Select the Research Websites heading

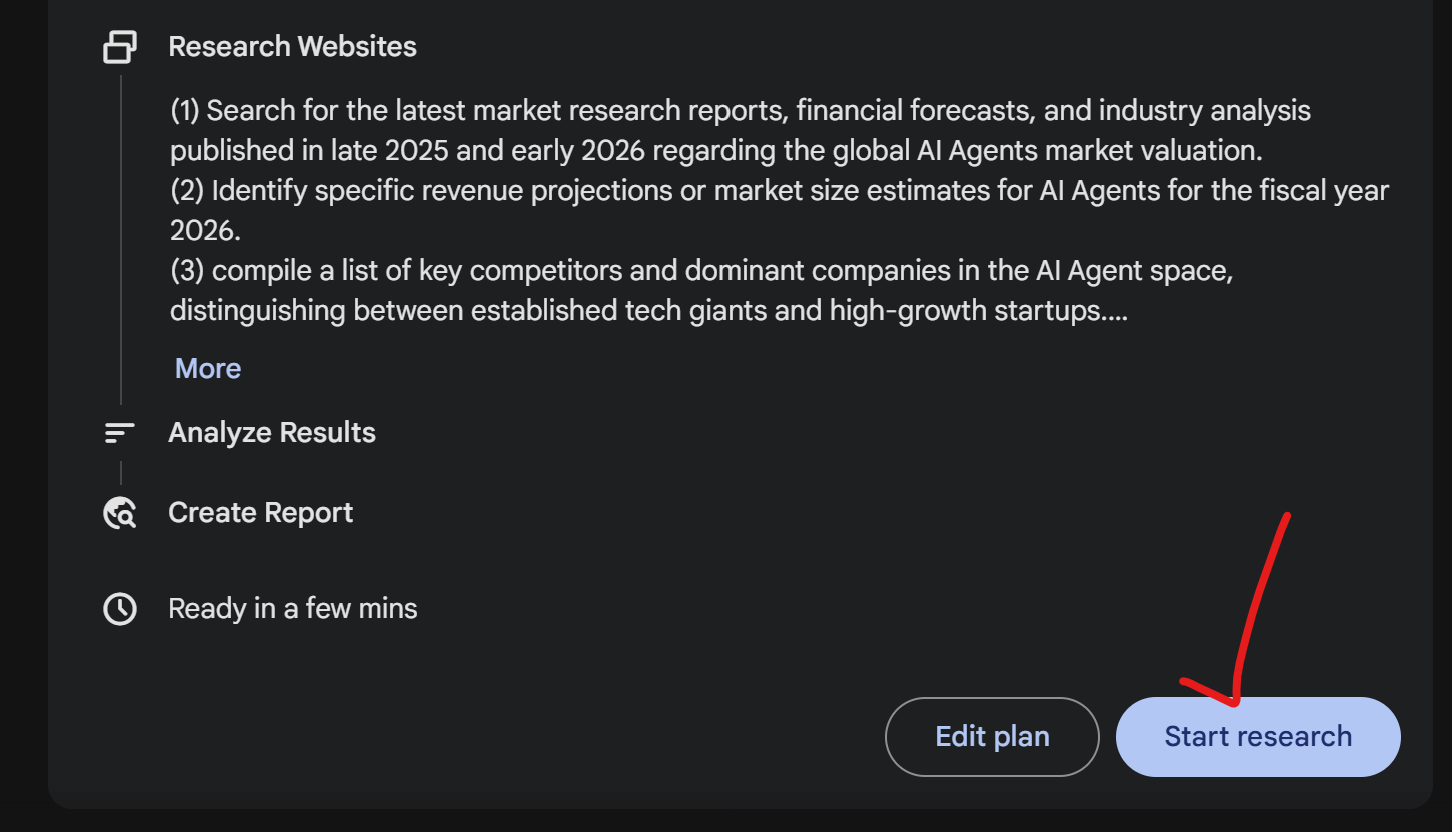pos(292,47)
